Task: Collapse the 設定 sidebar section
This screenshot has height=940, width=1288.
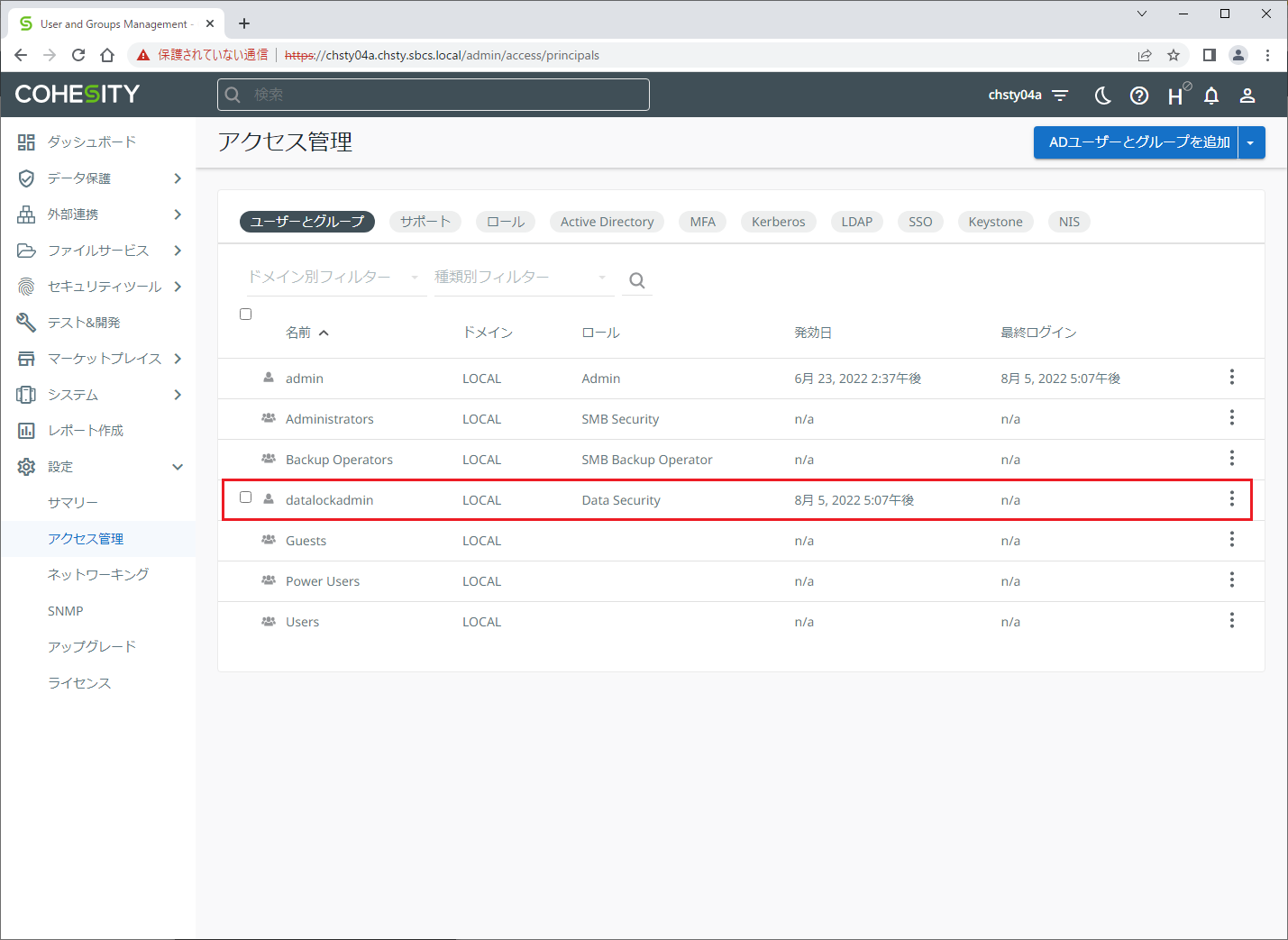Action: pyautogui.click(x=178, y=467)
